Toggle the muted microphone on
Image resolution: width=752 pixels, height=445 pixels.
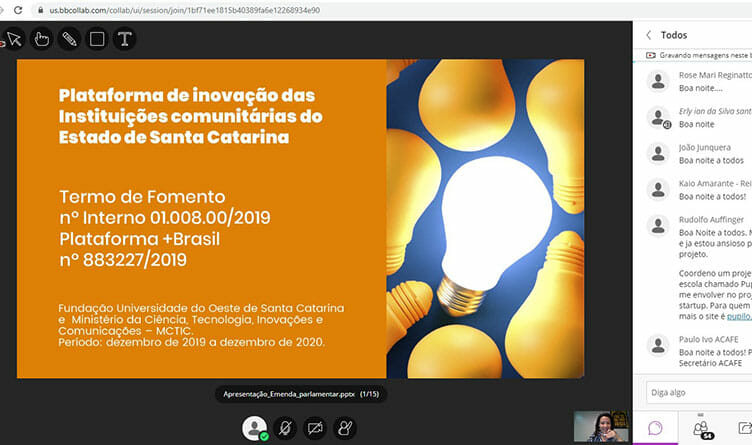click(x=285, y=428)
